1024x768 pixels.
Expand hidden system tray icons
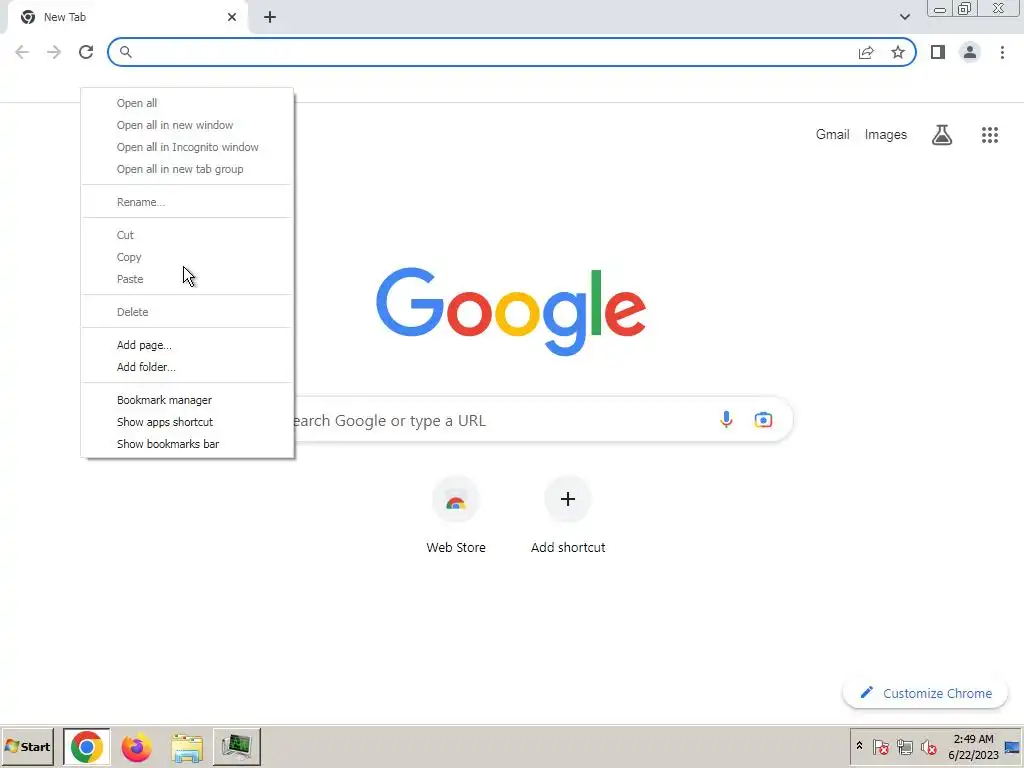pyautogui.click(x=859, y=746)
